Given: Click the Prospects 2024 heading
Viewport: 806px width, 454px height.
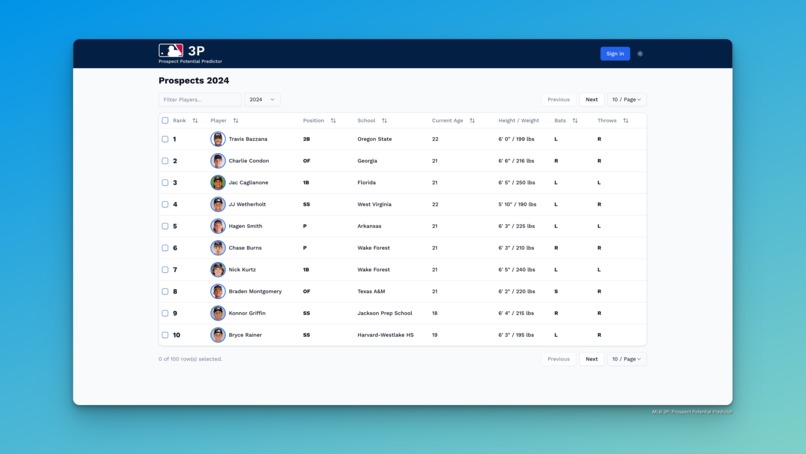Looking at the screenshot, I should click(x=194, y=80).
